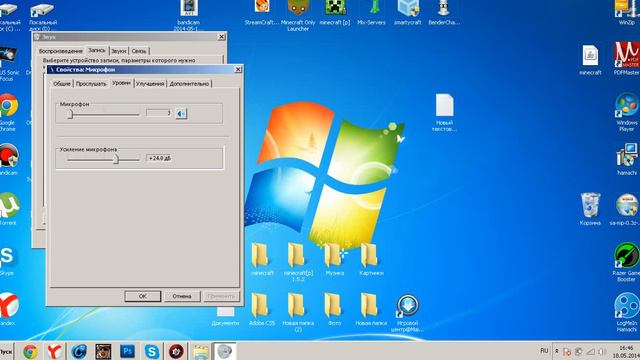Screen dimensions: 640x360
Task: Launch Yandex browser from the taskbar
Action: (54, 351)
